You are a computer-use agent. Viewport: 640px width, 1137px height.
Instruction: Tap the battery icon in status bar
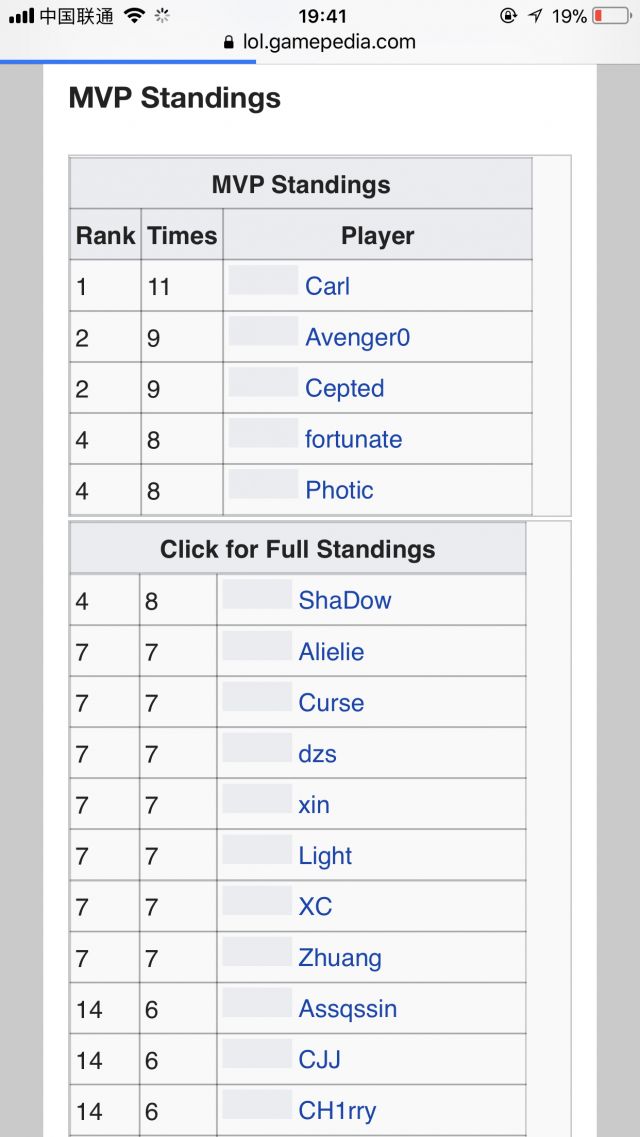click(610, 16)
